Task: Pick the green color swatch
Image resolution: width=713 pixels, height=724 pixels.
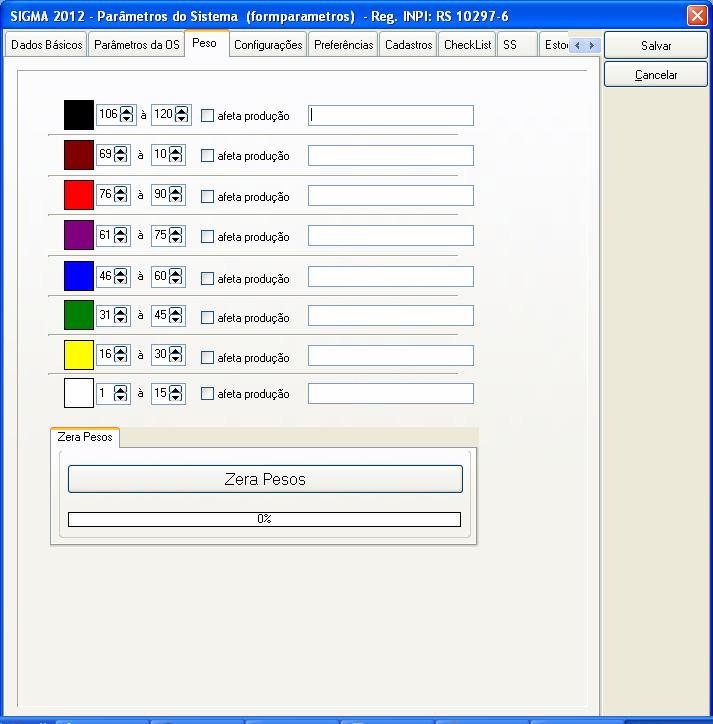Action: 79,315
